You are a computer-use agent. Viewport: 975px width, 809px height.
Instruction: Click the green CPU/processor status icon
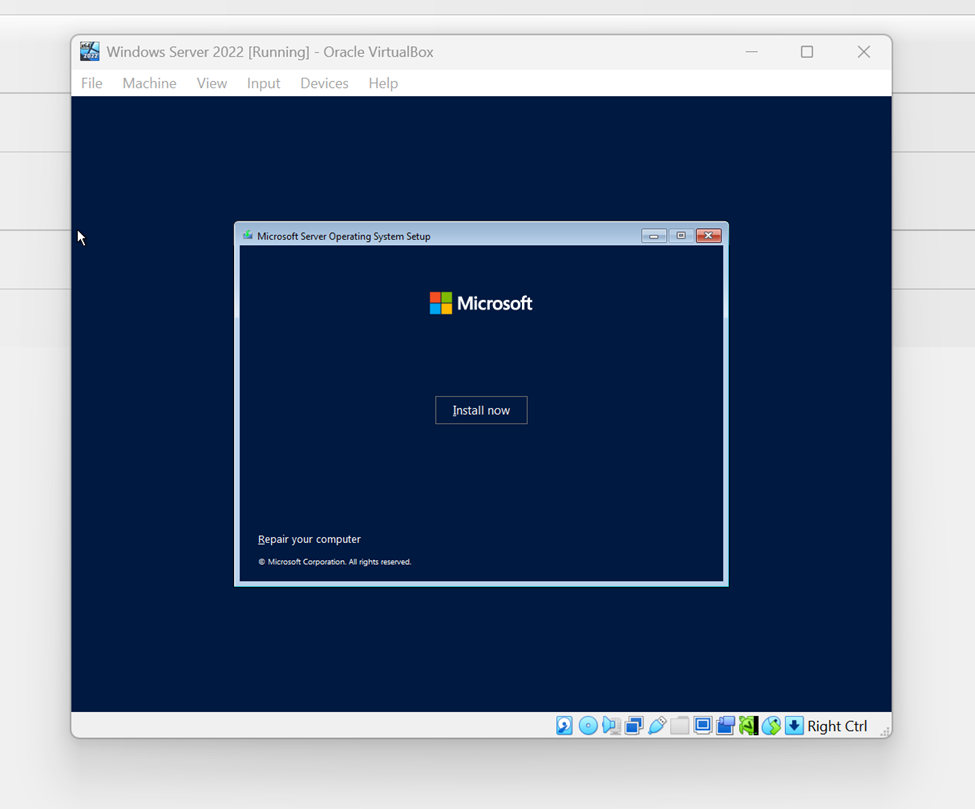click(748, 726)
